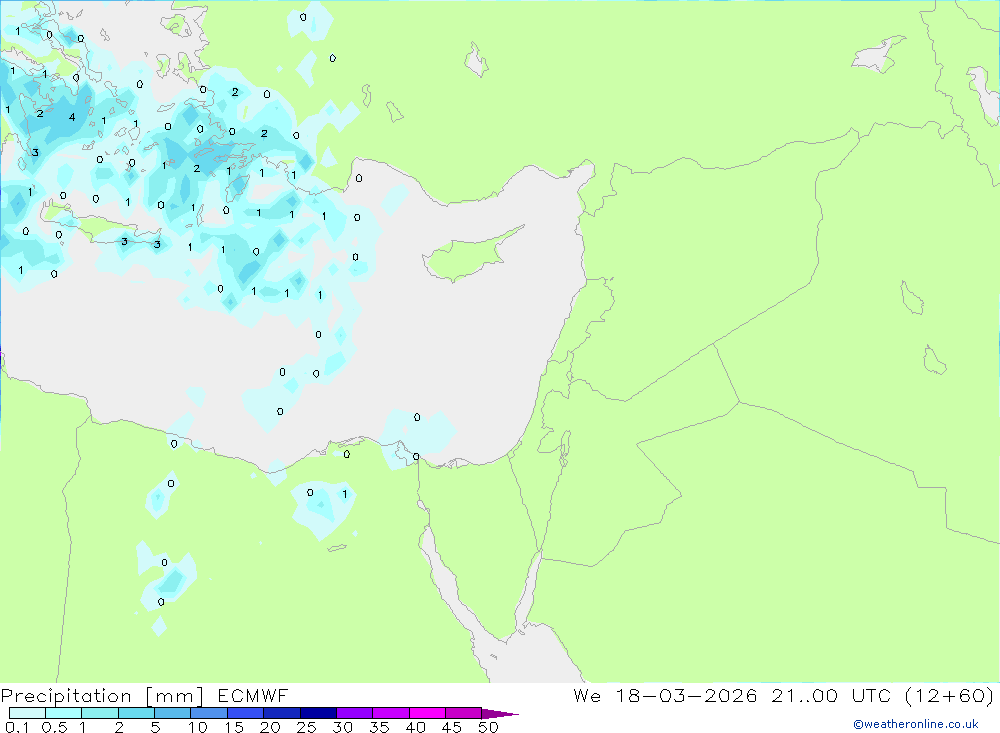This screenshot has width=1000, height=733.
Task: Select the 25–30 mm navy legend swatch
Action: tap(318, 713)
